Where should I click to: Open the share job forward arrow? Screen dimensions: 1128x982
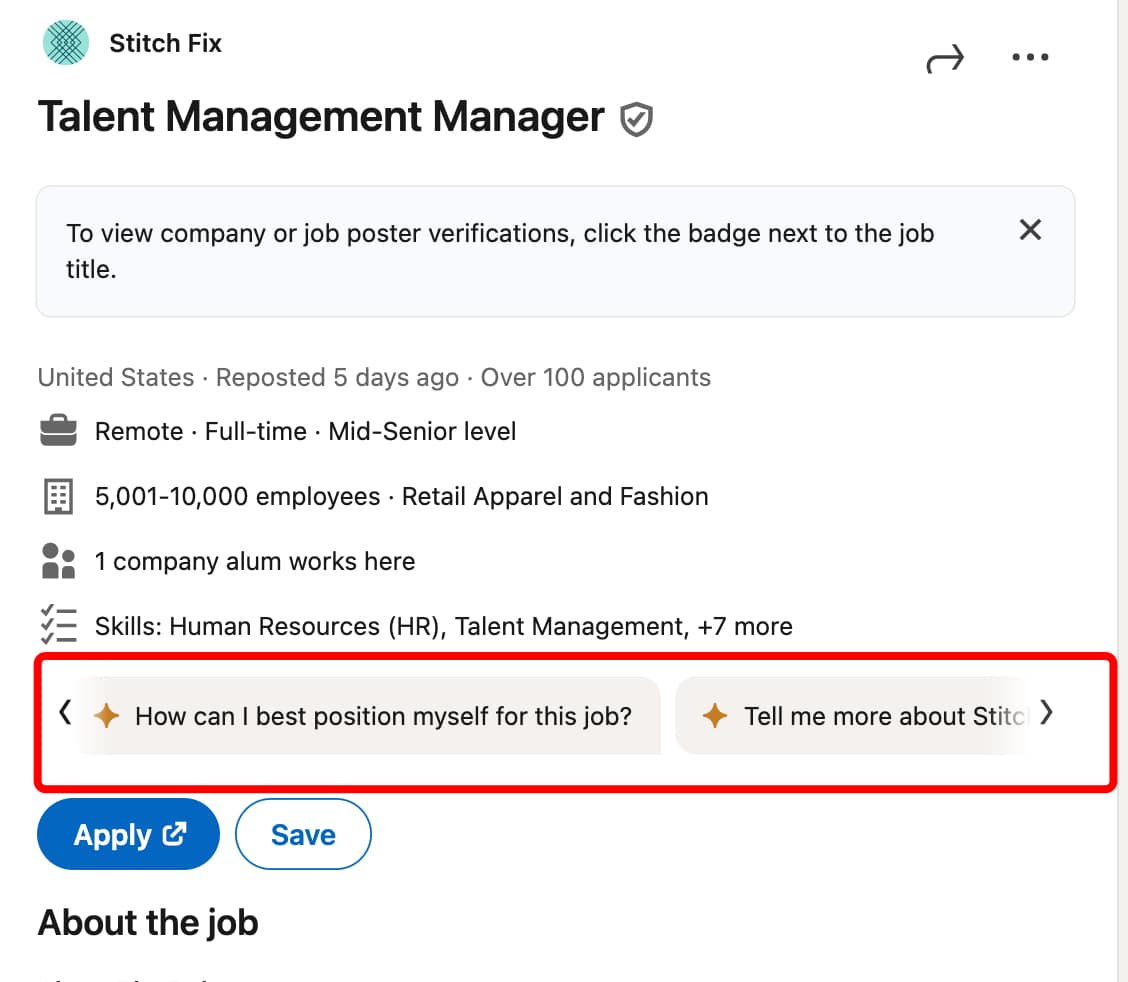(x=944, y=57)
